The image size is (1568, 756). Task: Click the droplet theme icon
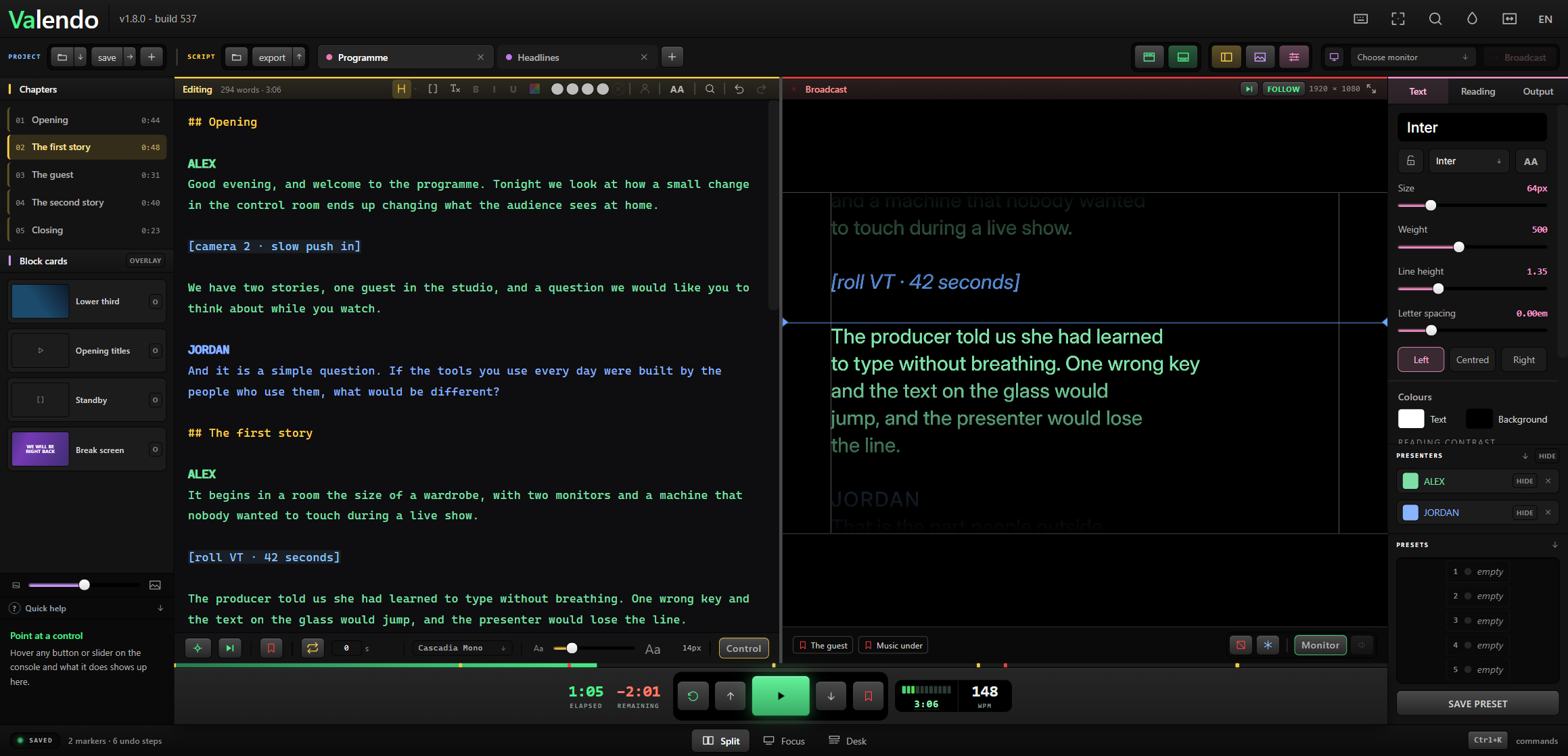(x=1472, y=19)
